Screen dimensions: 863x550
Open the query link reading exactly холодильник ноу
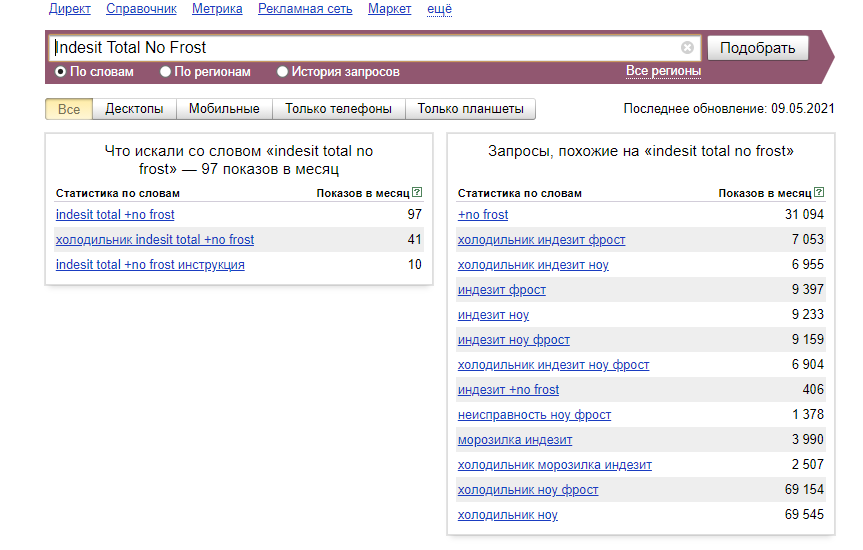coord(507,515)
